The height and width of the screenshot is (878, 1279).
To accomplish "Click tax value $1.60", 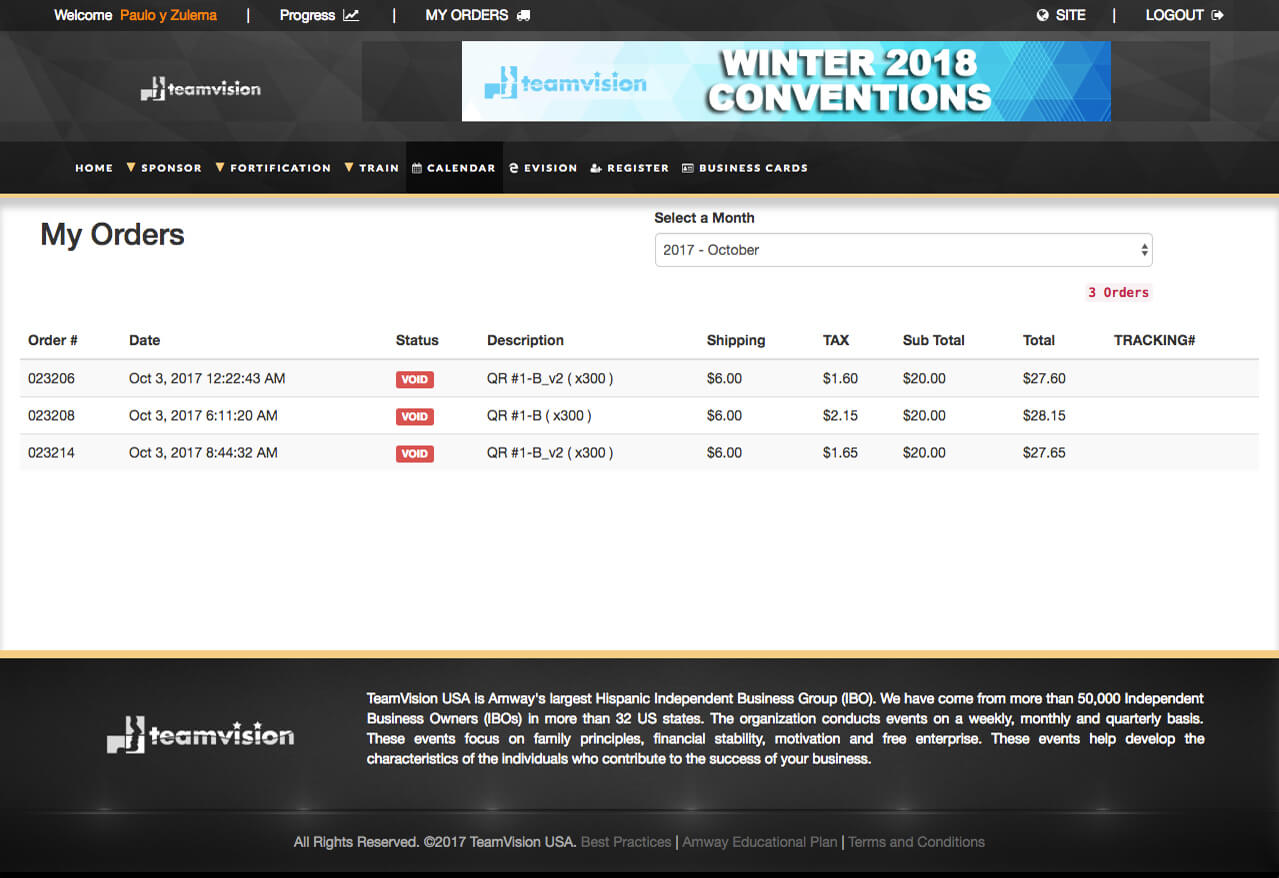I will 840,378.
